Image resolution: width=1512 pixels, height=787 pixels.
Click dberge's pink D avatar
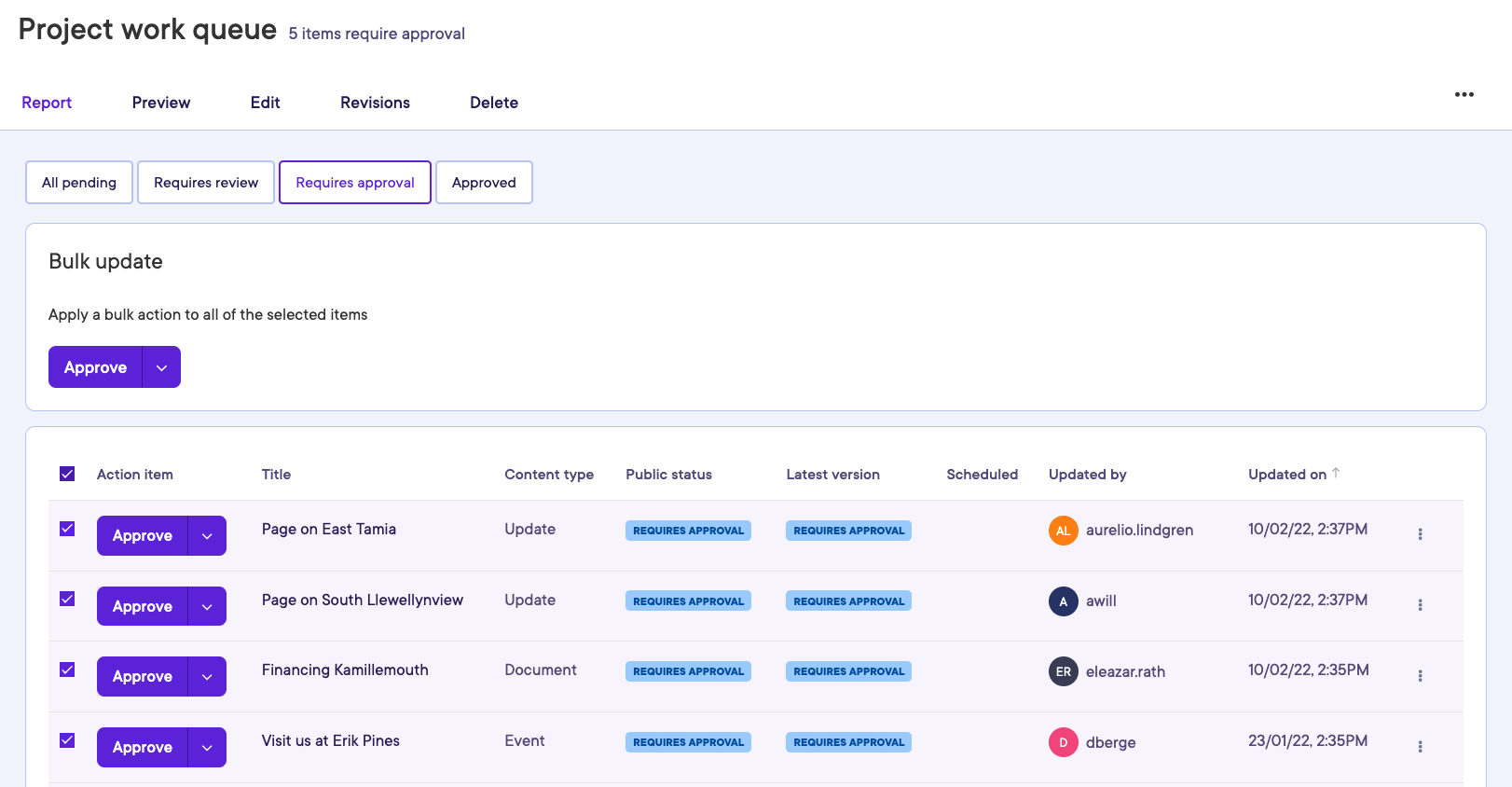[x=1063, y=742]
